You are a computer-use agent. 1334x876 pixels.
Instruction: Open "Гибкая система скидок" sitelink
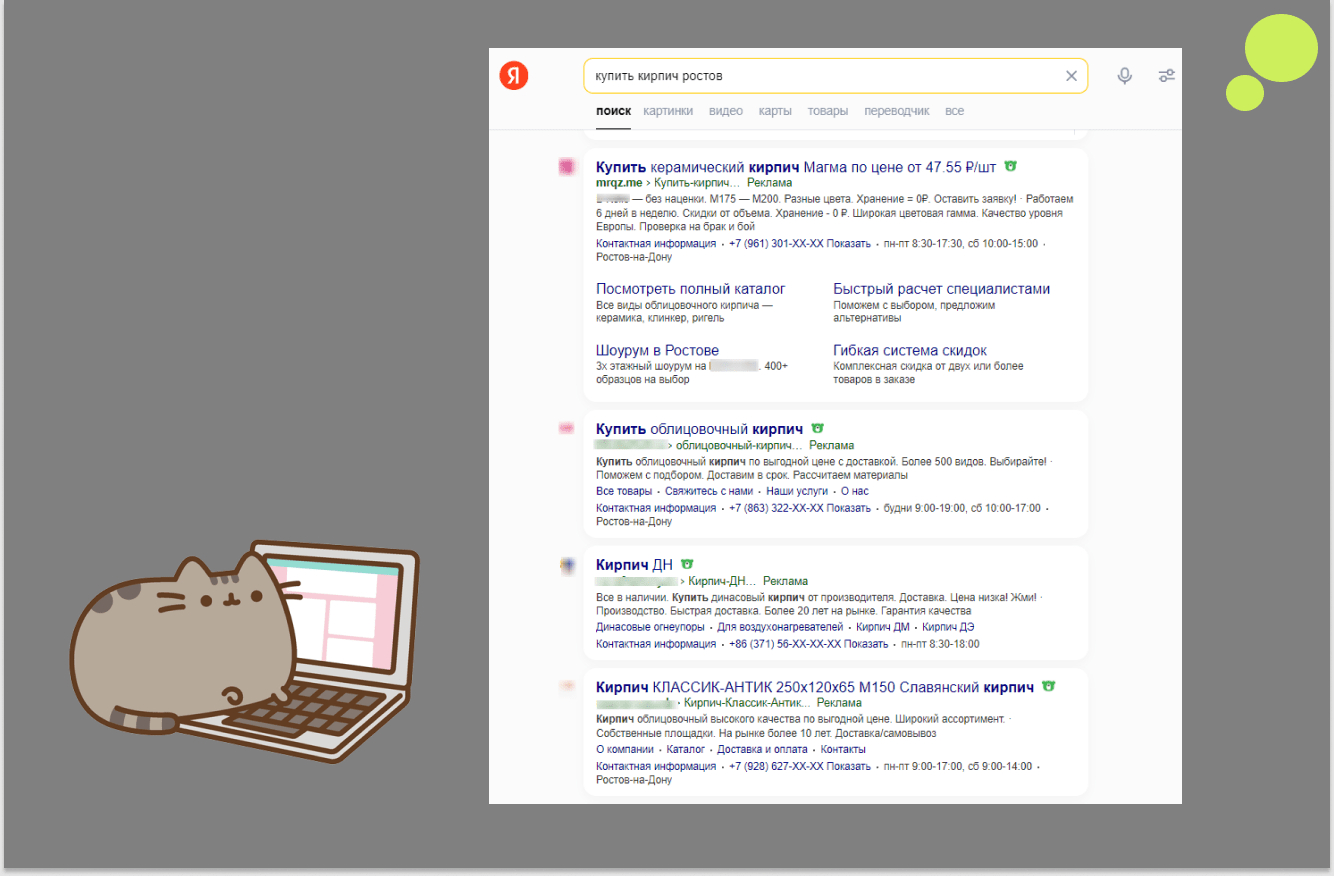[x=910, y=350]
